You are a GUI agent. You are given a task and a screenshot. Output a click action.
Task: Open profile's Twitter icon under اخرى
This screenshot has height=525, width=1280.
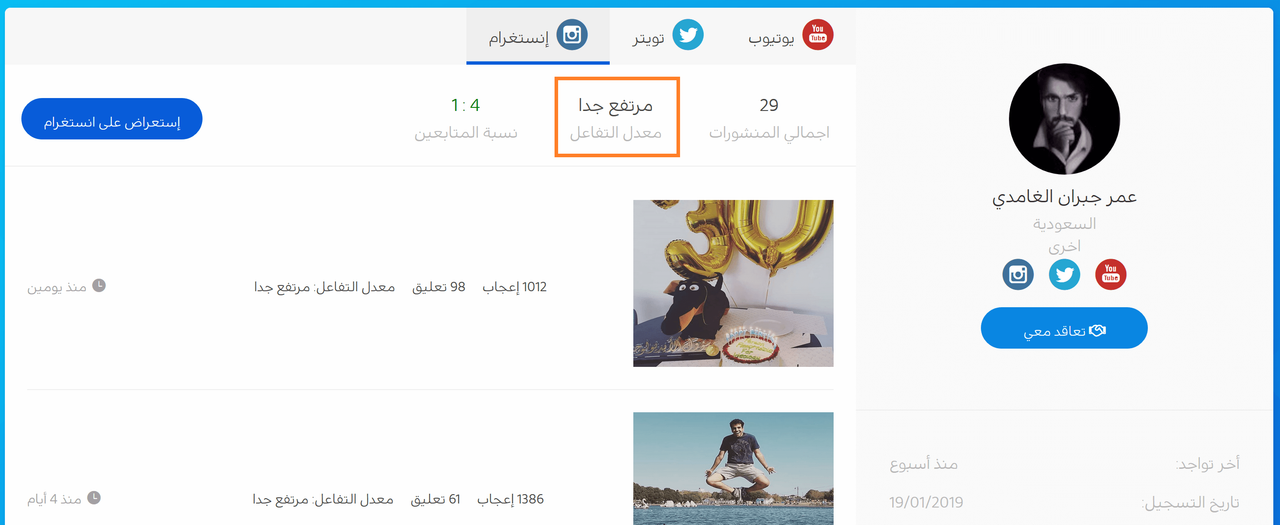tap(1064, 274)
